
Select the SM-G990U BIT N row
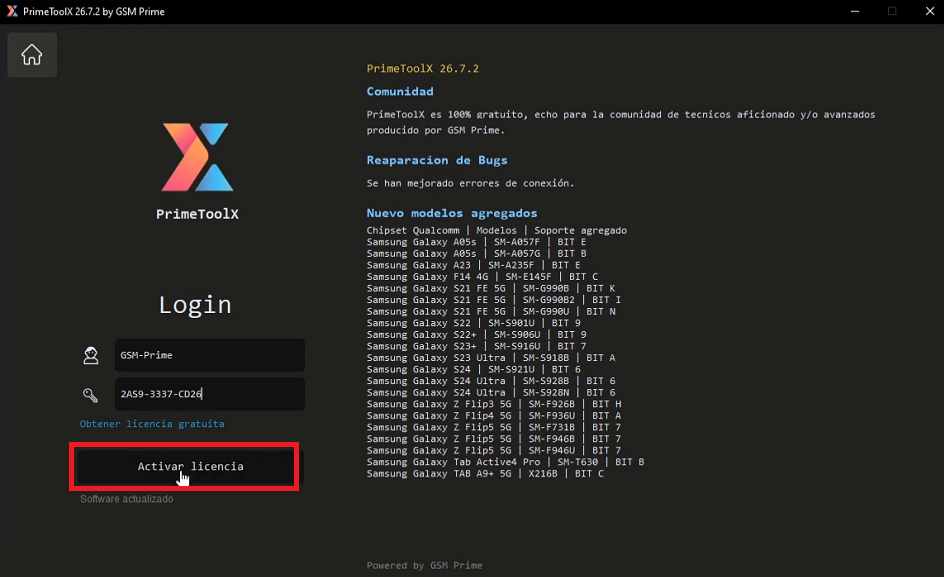(x=491, y=311)
